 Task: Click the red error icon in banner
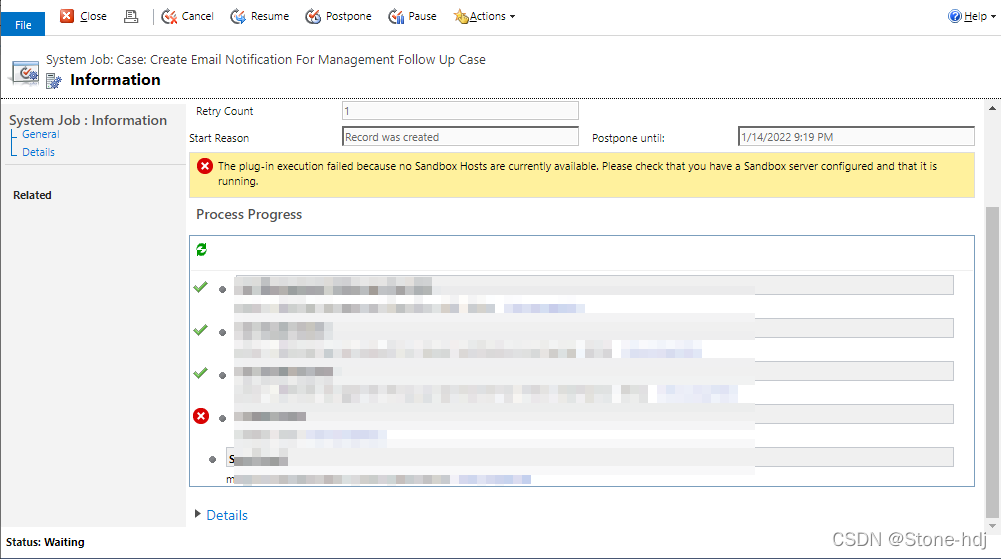(204, 167)
